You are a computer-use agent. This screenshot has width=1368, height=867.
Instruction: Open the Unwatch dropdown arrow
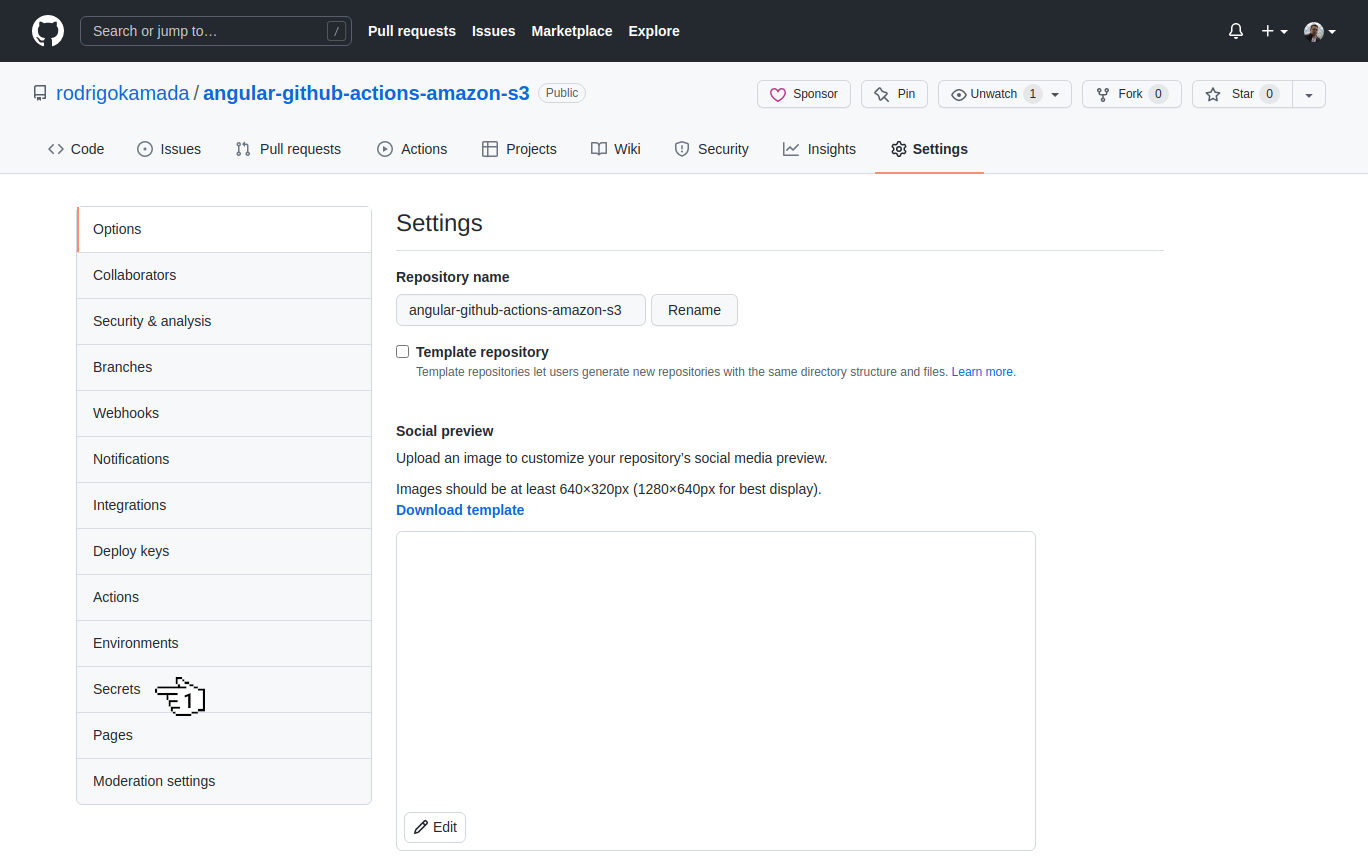[x=1054, y=93]
